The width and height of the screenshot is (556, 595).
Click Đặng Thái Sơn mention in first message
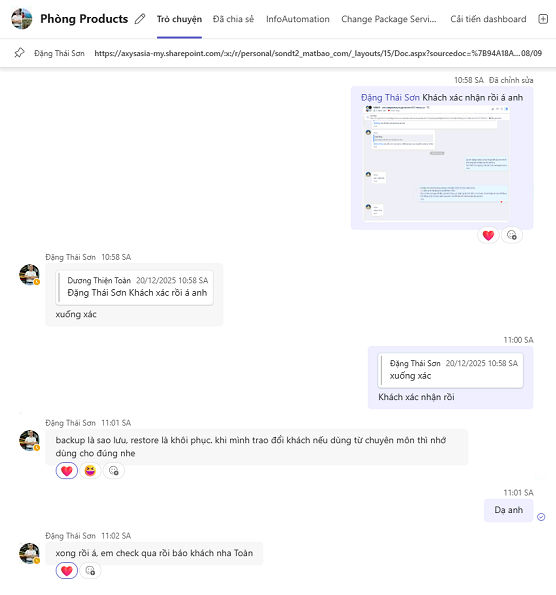[390, 98]
